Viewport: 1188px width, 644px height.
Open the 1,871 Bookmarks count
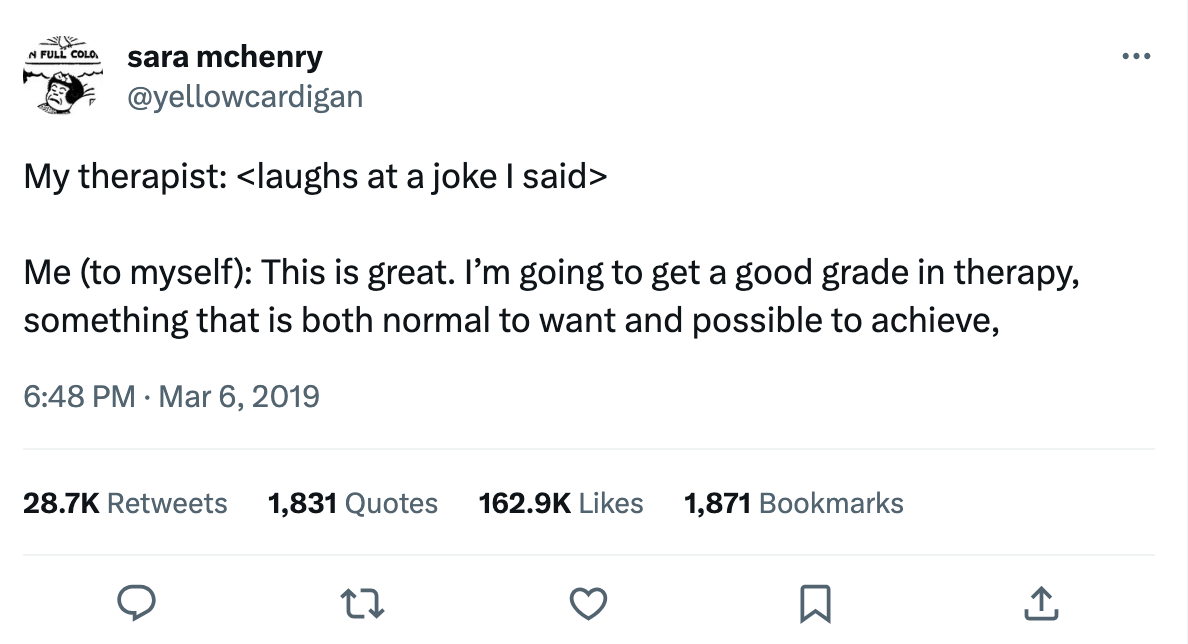[792, 503]
